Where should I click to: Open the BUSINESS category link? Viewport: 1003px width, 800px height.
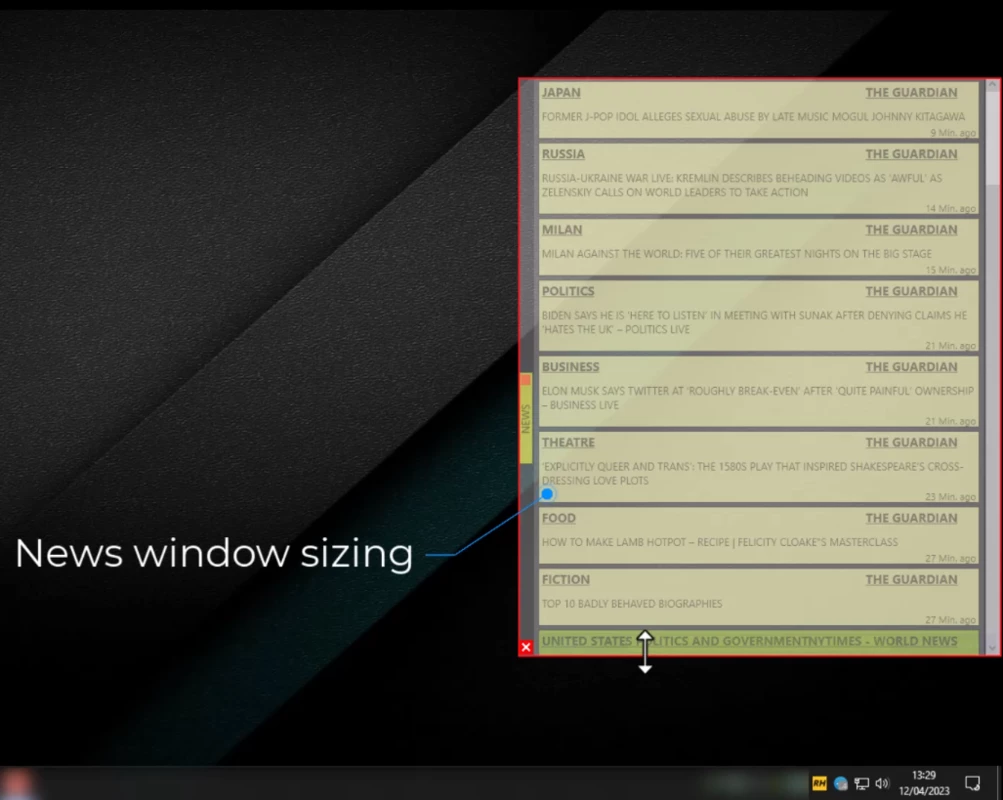[571, 366]
